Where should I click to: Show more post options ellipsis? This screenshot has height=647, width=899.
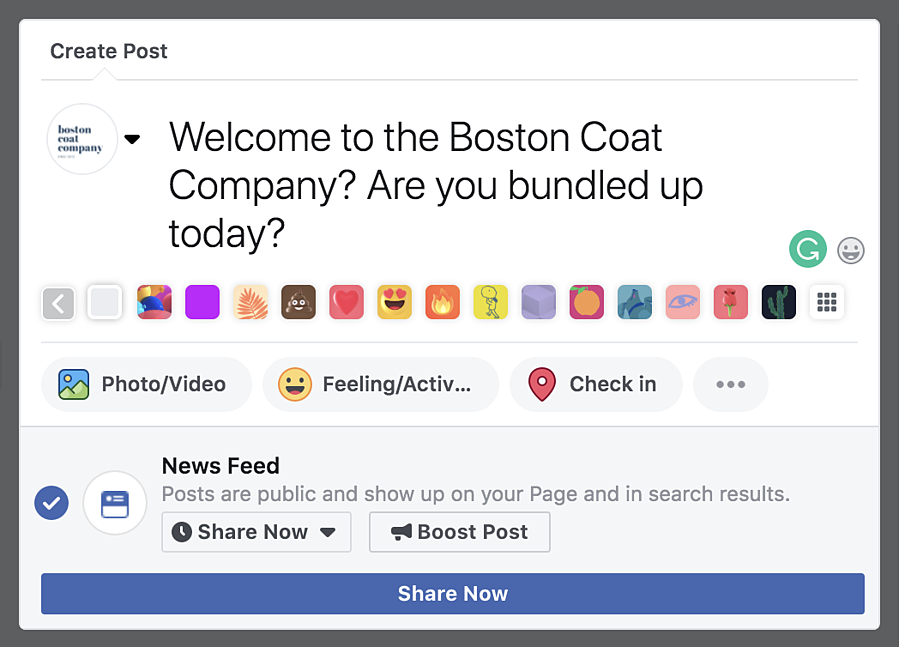coord(730,384)
